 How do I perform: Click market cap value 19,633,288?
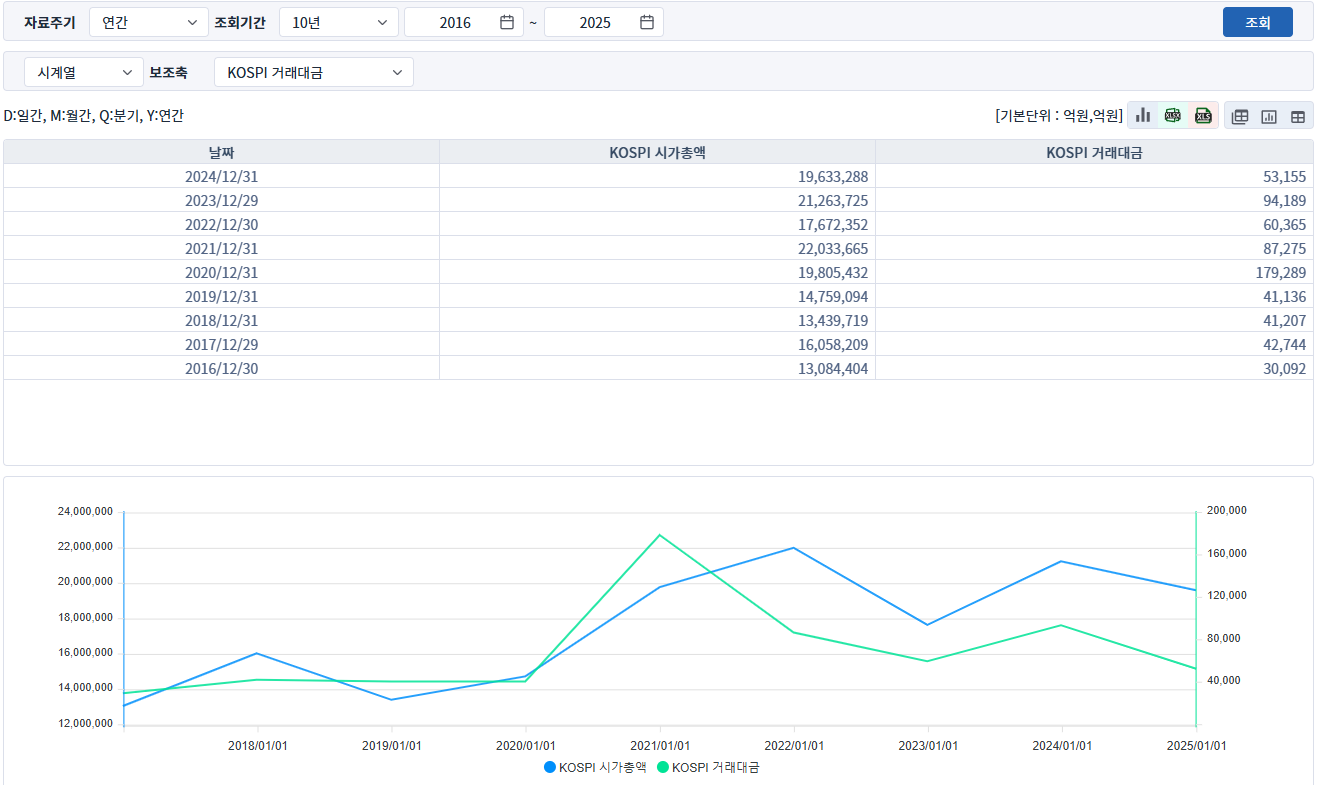(833, 176)
